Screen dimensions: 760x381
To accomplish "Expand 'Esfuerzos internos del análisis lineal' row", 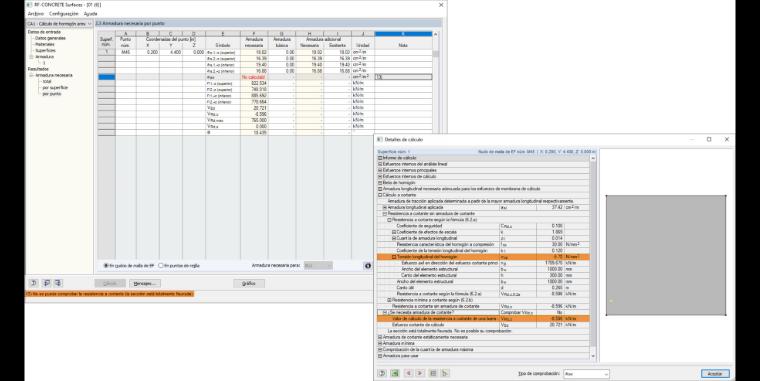I will [x=380, y=164].
